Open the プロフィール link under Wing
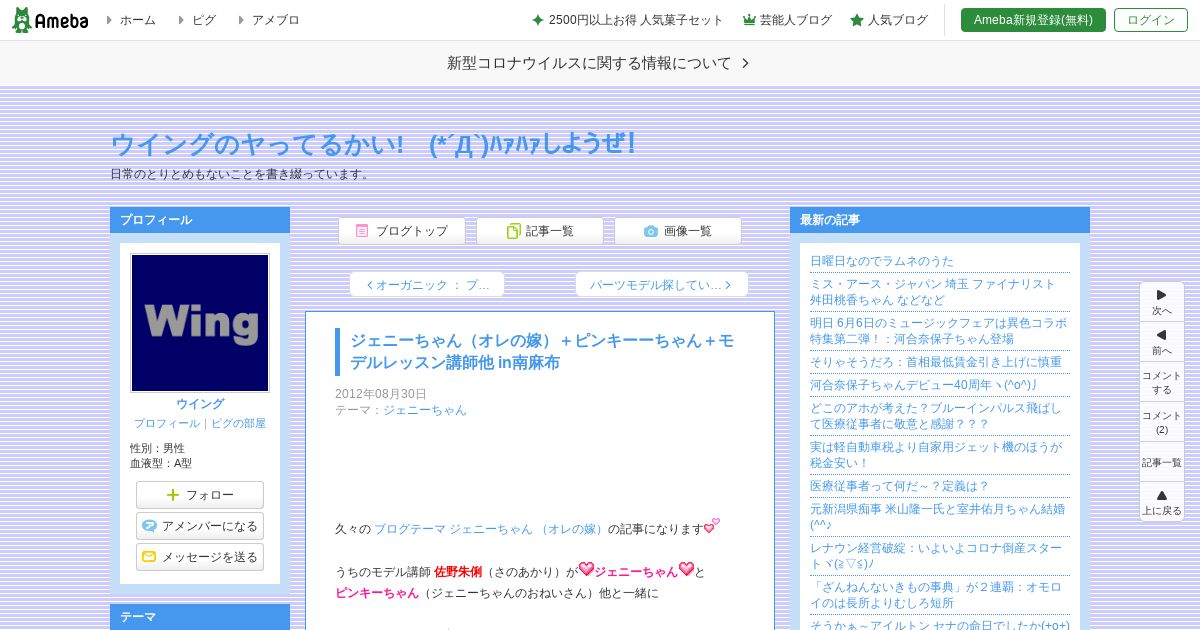1200x630 pixels. pyautogui.click(x=167, y=423)
